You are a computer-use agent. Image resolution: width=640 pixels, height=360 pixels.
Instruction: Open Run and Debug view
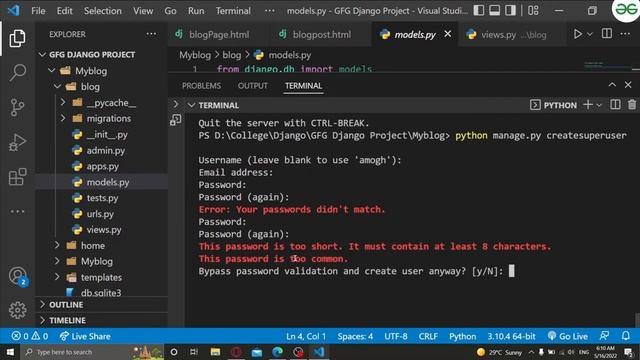17,142
